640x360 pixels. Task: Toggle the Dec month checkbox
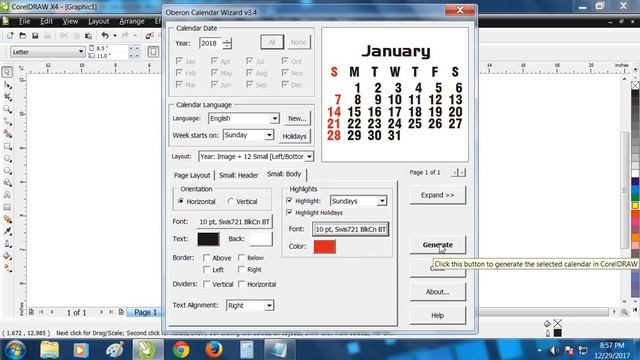285,84
